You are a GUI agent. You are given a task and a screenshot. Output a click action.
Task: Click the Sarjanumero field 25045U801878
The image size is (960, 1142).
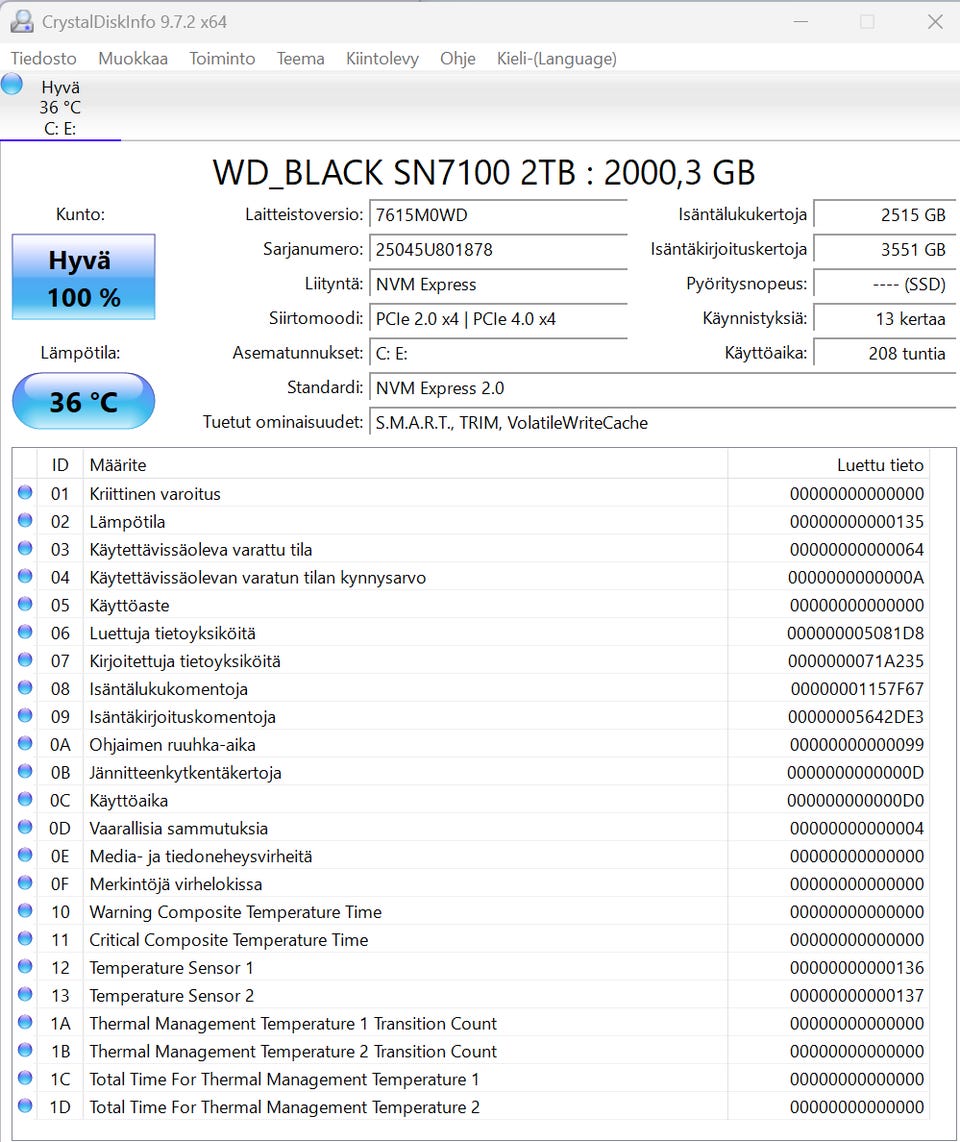click(x=498, y=249)
